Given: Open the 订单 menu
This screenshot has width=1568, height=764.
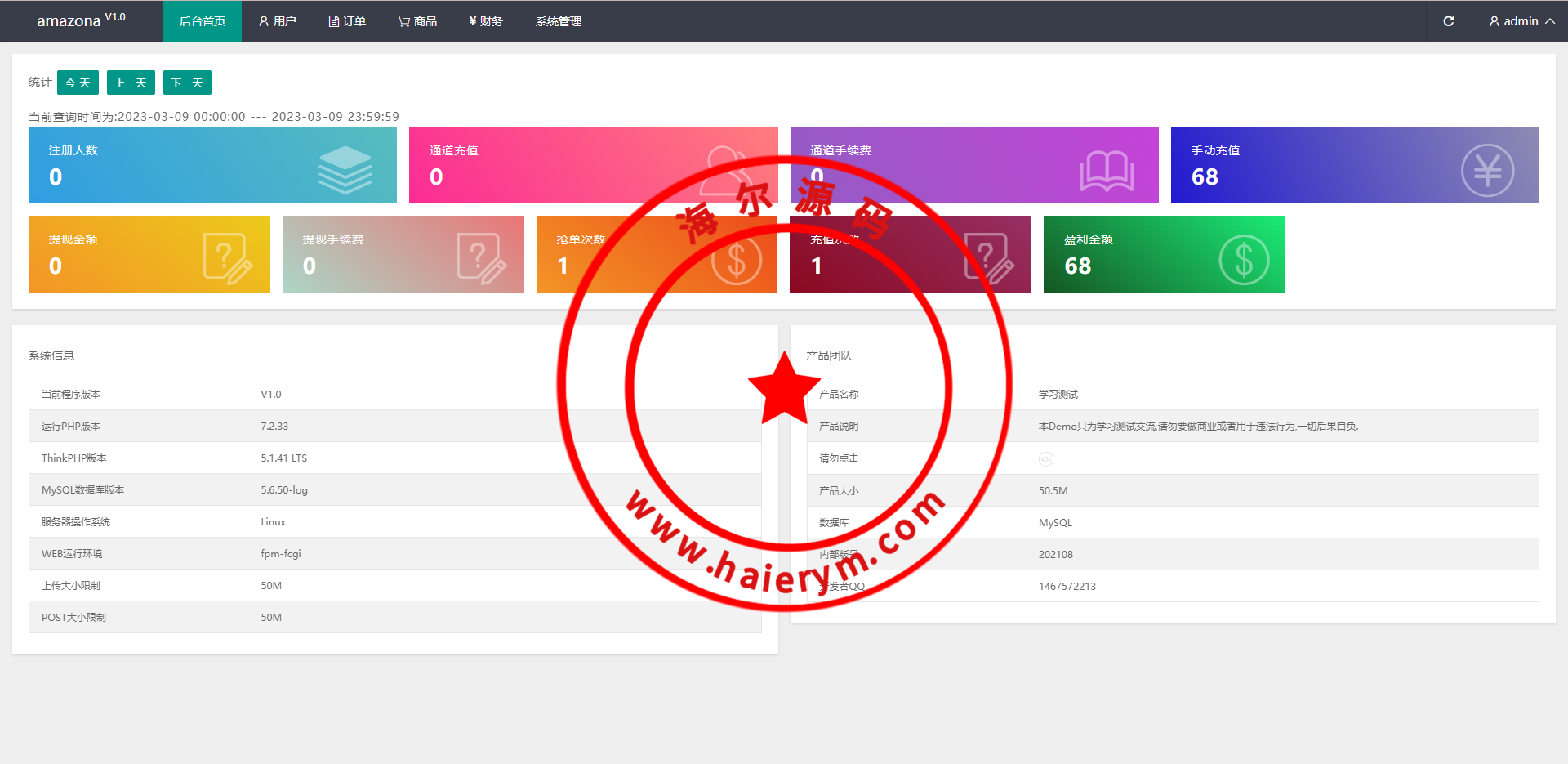Looking at the screenshot, I should point(347,21).
